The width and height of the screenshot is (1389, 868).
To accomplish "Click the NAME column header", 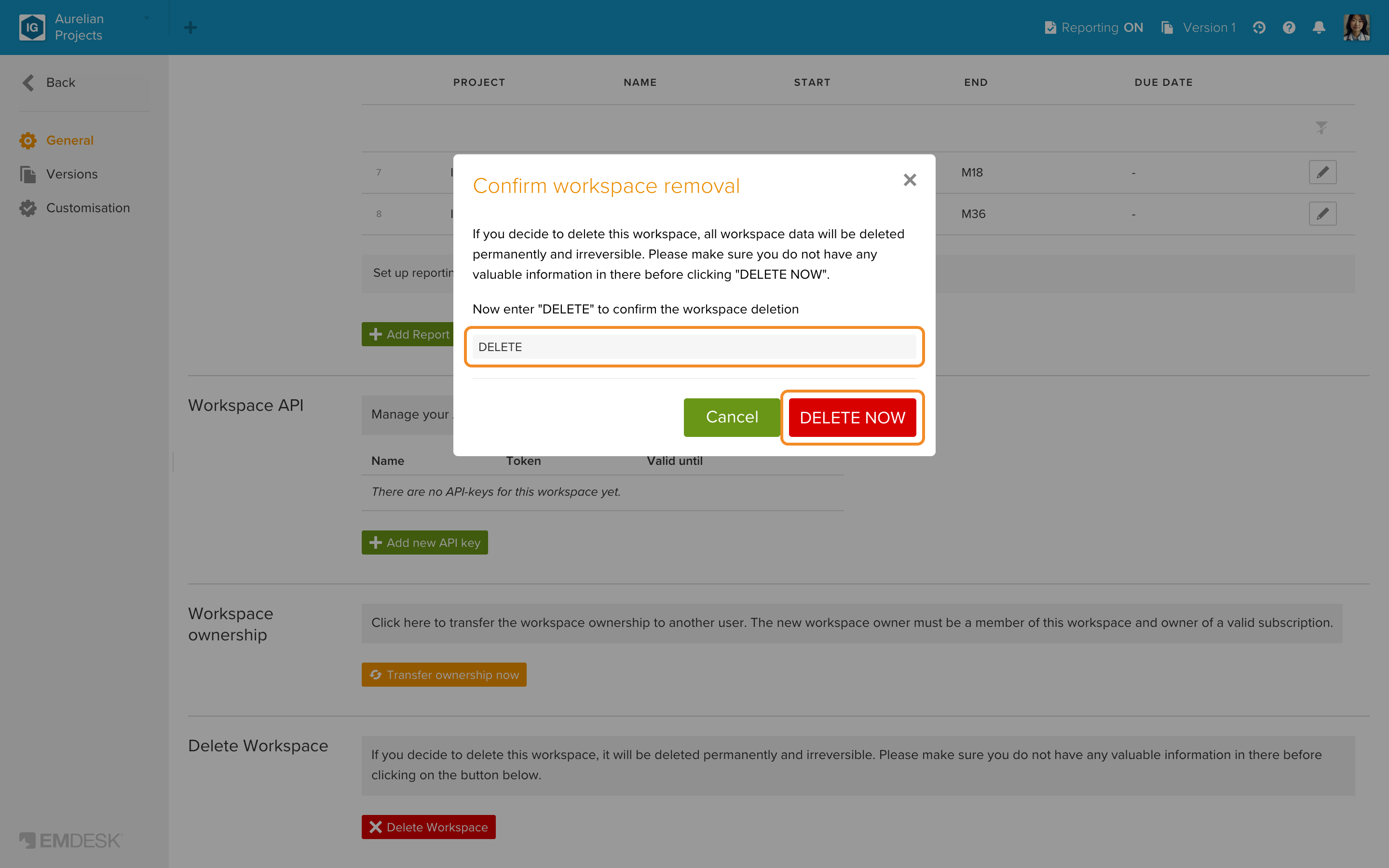I will click(x=640, y=82).
